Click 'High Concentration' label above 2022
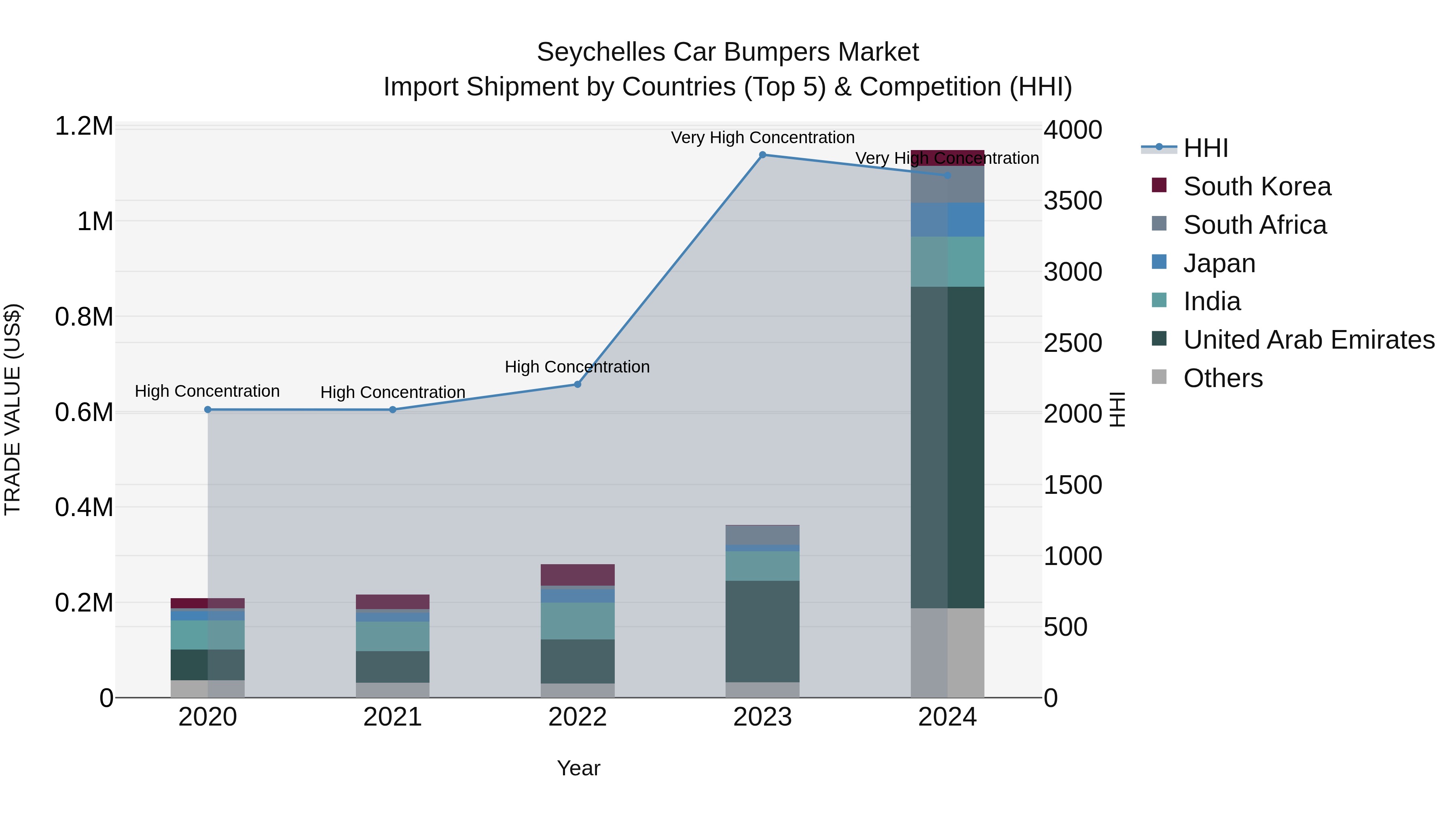Screen dimensions: 1456x819 pyautogui.click(x=577, y=367)
